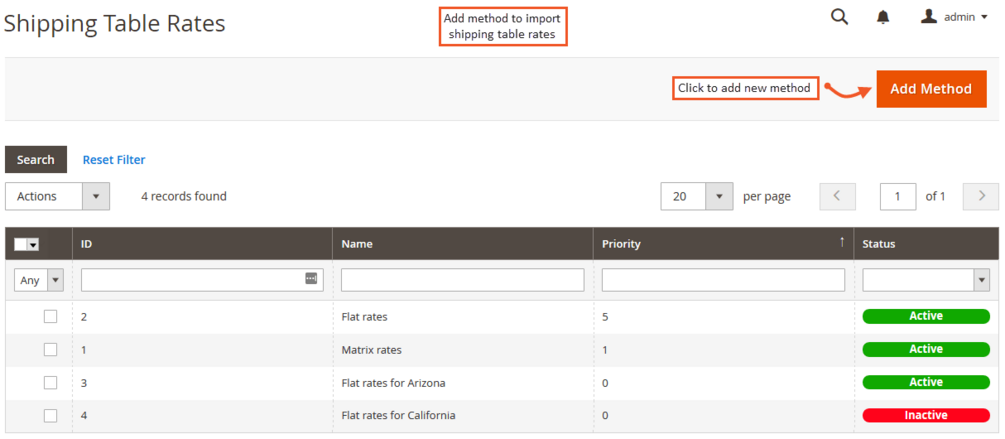Sort by the Priority column arrow

point(841,242)
